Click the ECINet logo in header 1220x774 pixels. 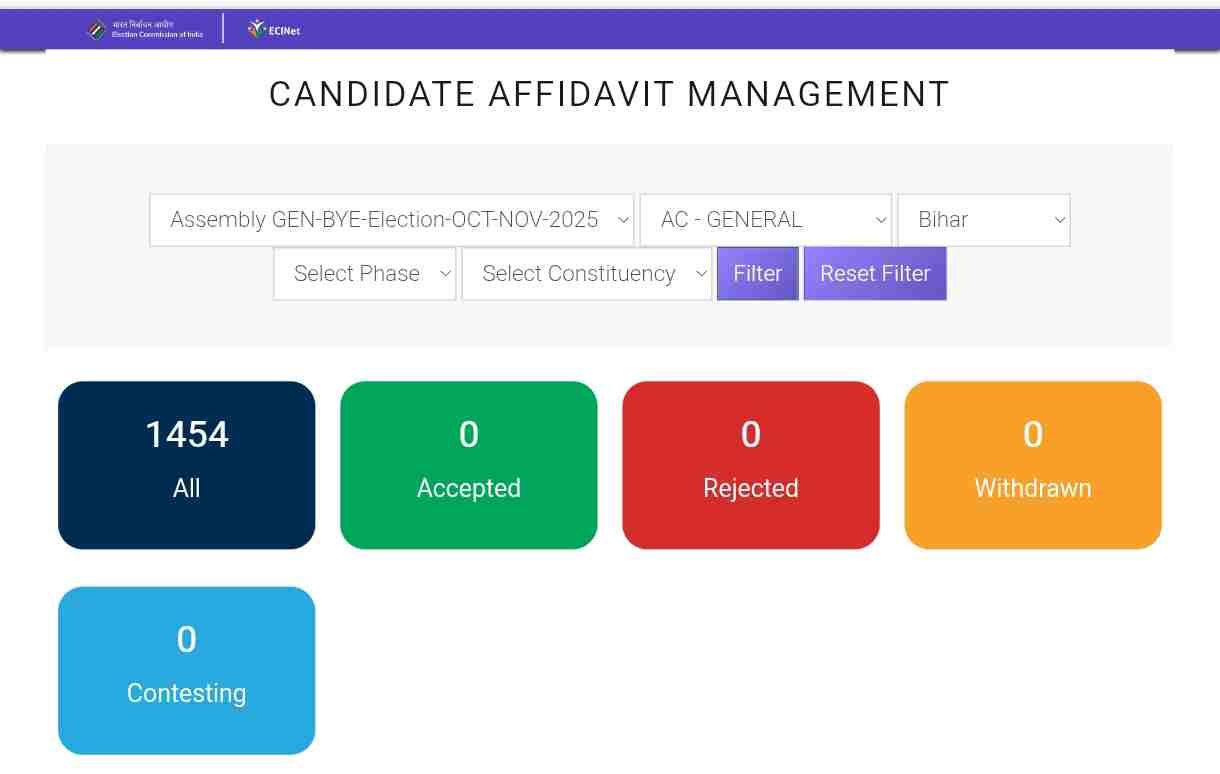point(274,30)
